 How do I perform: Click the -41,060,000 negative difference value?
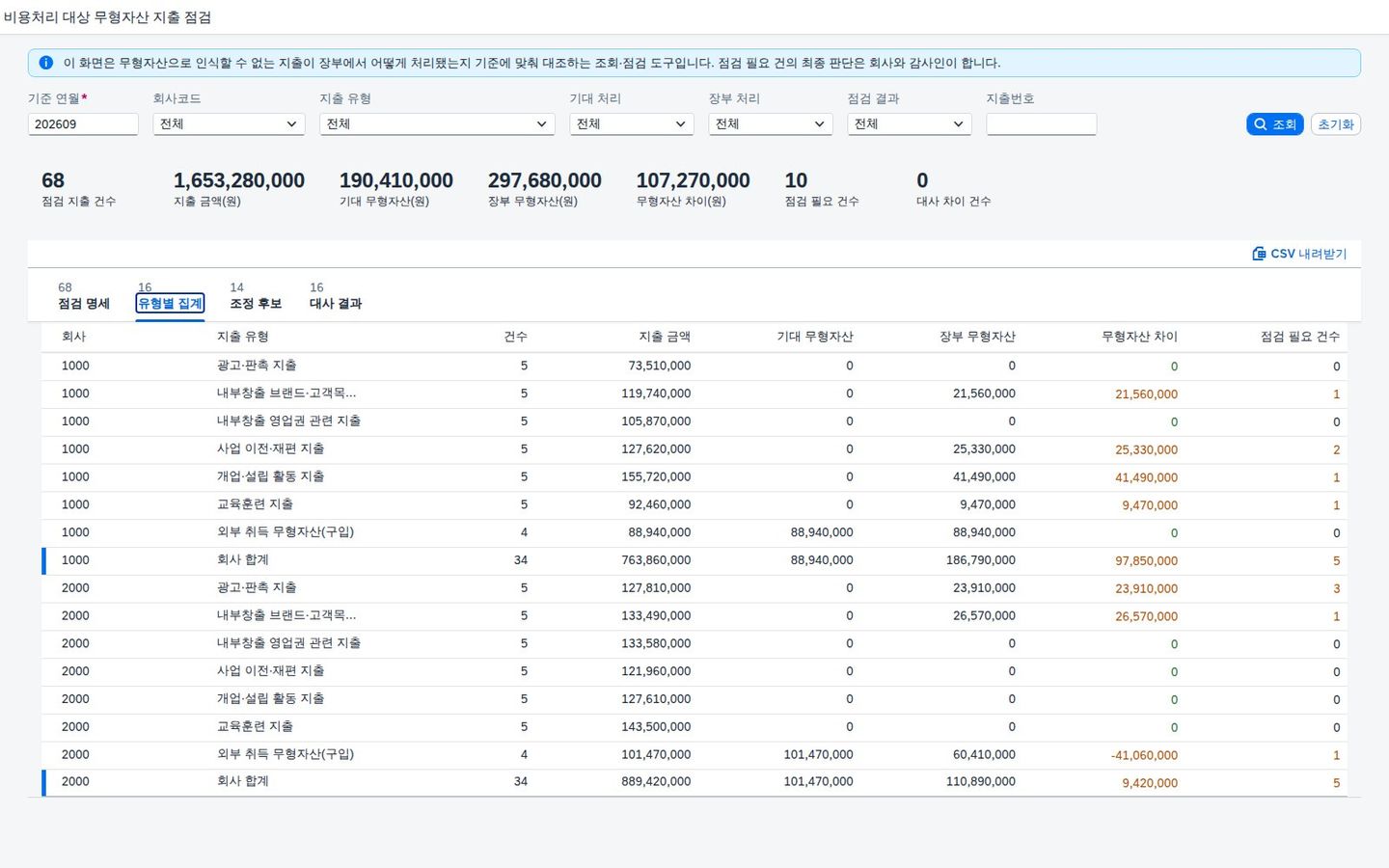click(x=1144, y=755)
